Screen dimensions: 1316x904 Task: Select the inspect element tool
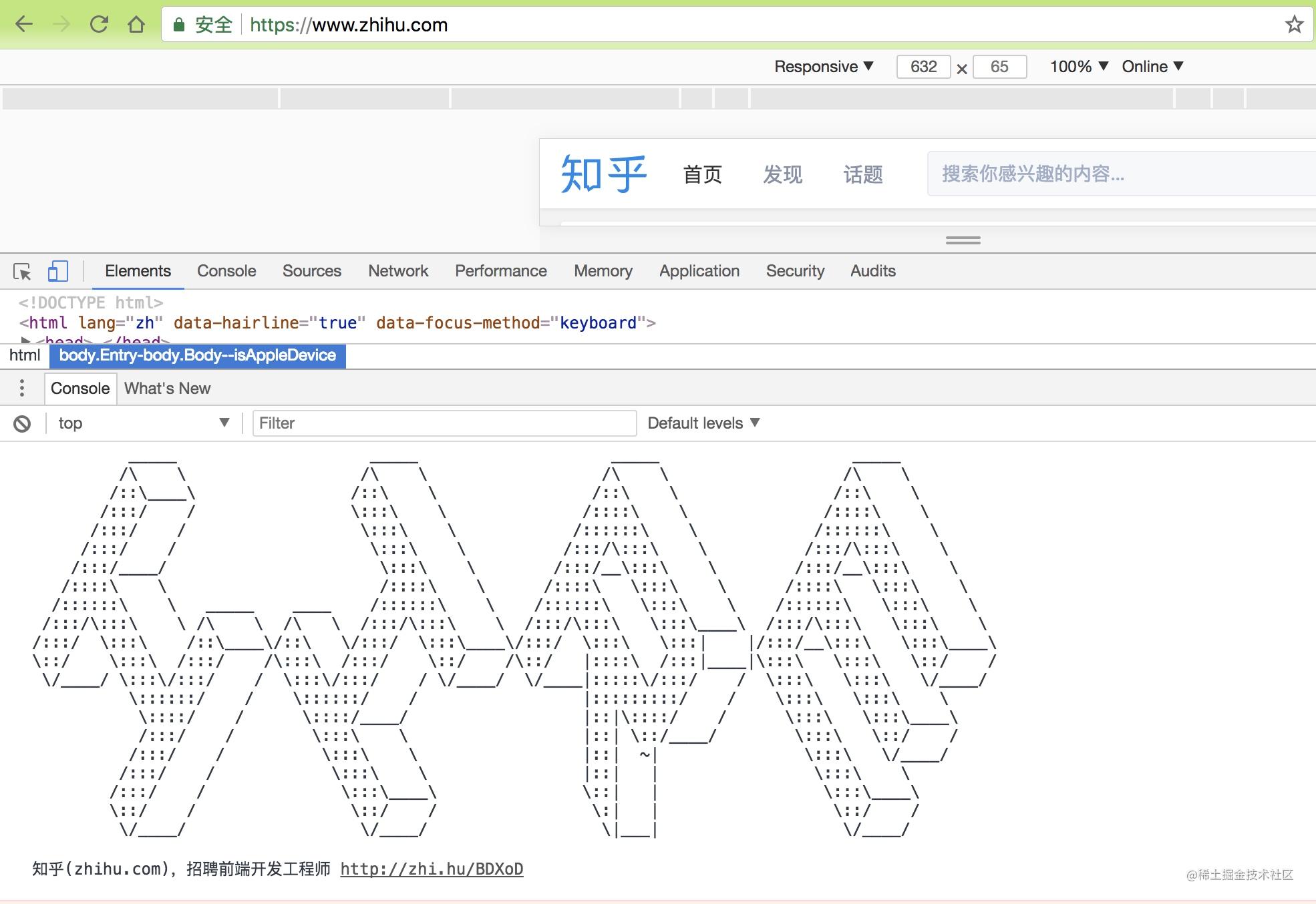pyautogui.click(x=22, y=271)
